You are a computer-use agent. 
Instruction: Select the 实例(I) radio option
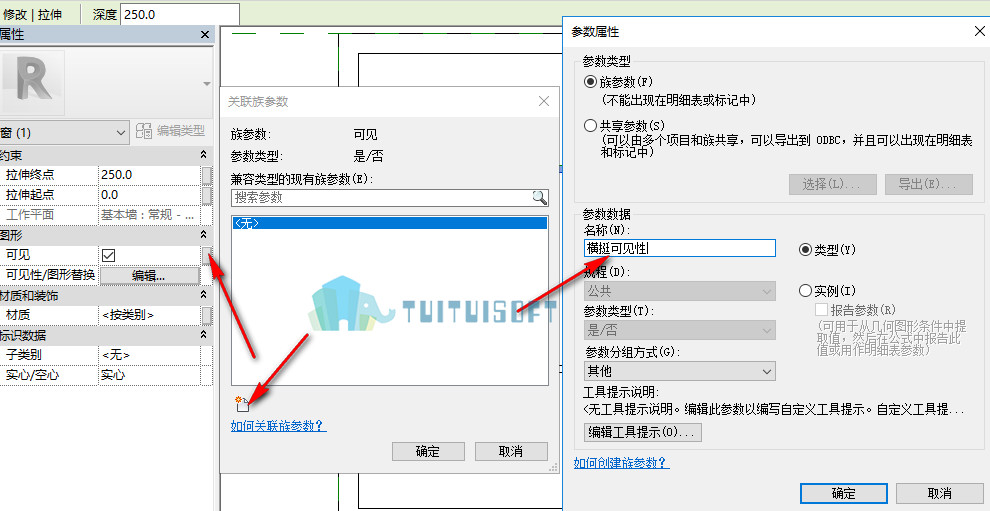click(805, 291)
